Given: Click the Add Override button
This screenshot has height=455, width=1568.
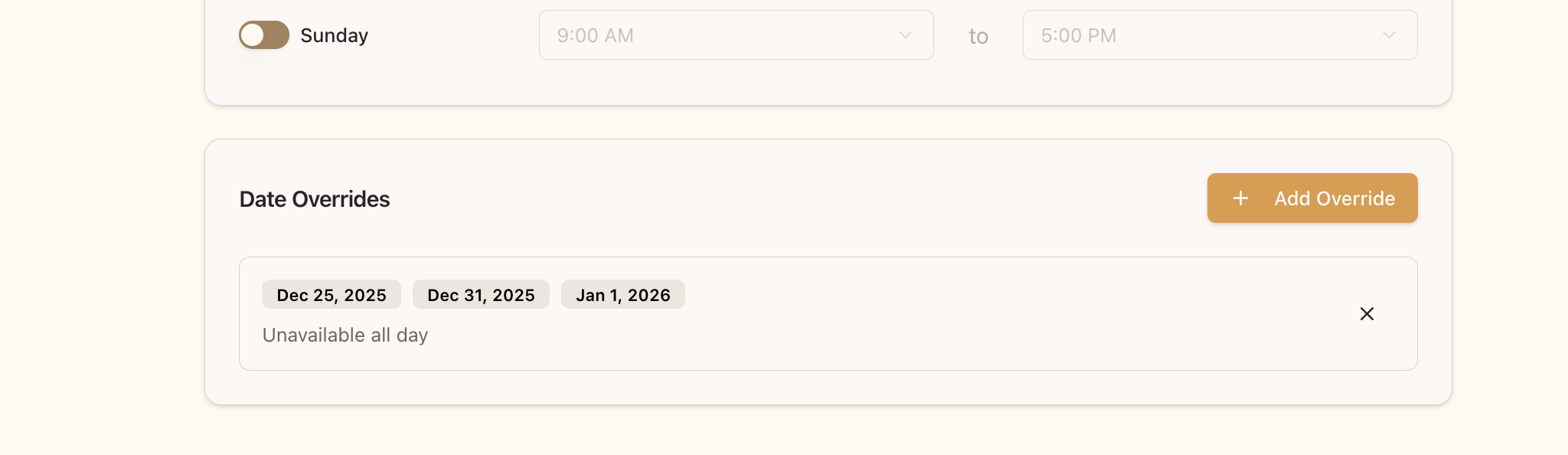Looking at the screenshot, I should click(x=1312, y=198).
